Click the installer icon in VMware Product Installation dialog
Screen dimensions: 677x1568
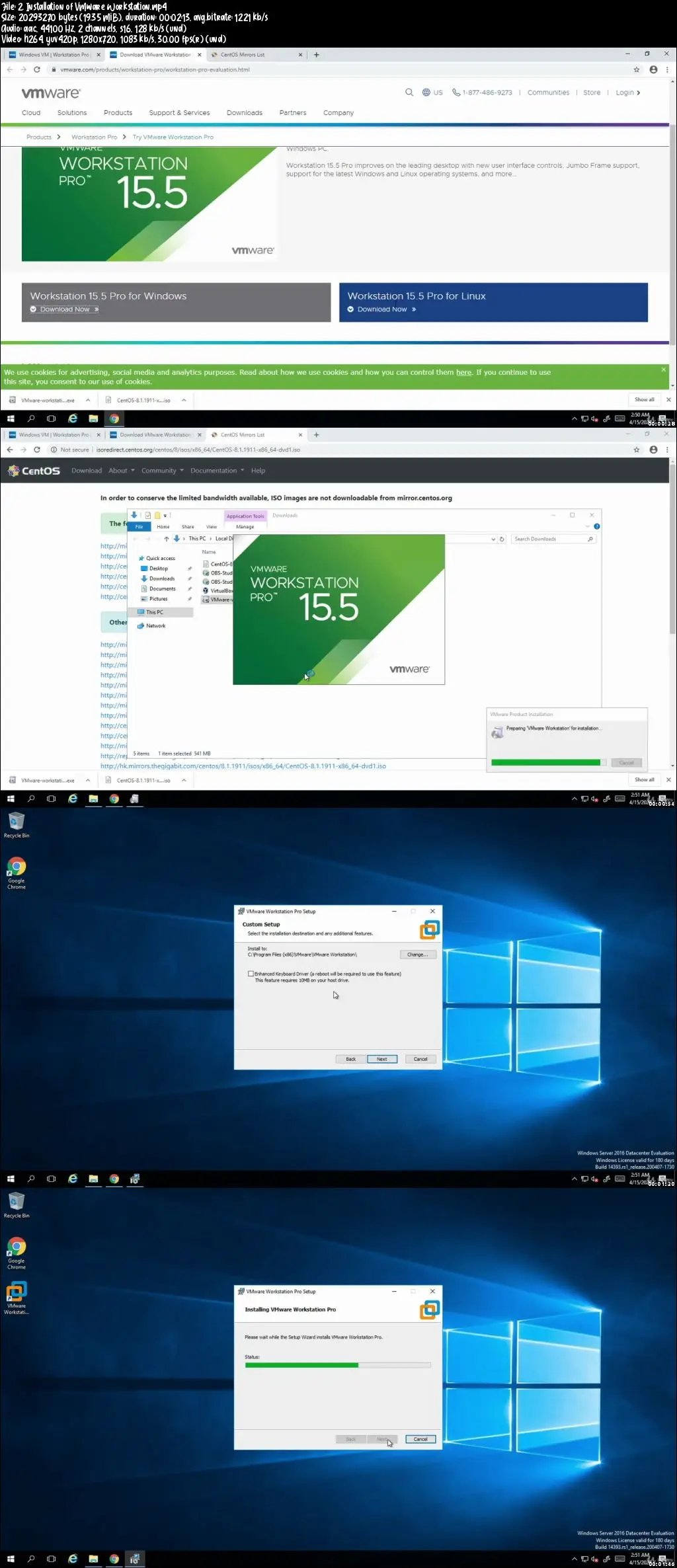pyautogui.click(x=497, y=732)
